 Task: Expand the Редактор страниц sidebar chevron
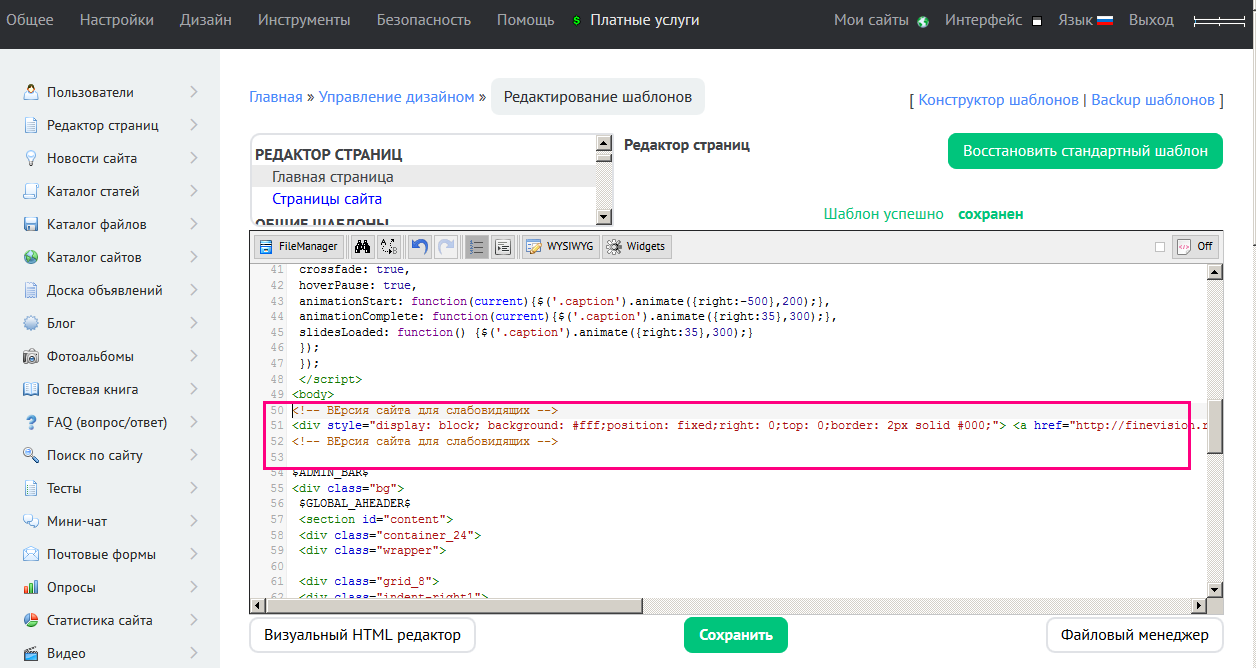[193, 125]
